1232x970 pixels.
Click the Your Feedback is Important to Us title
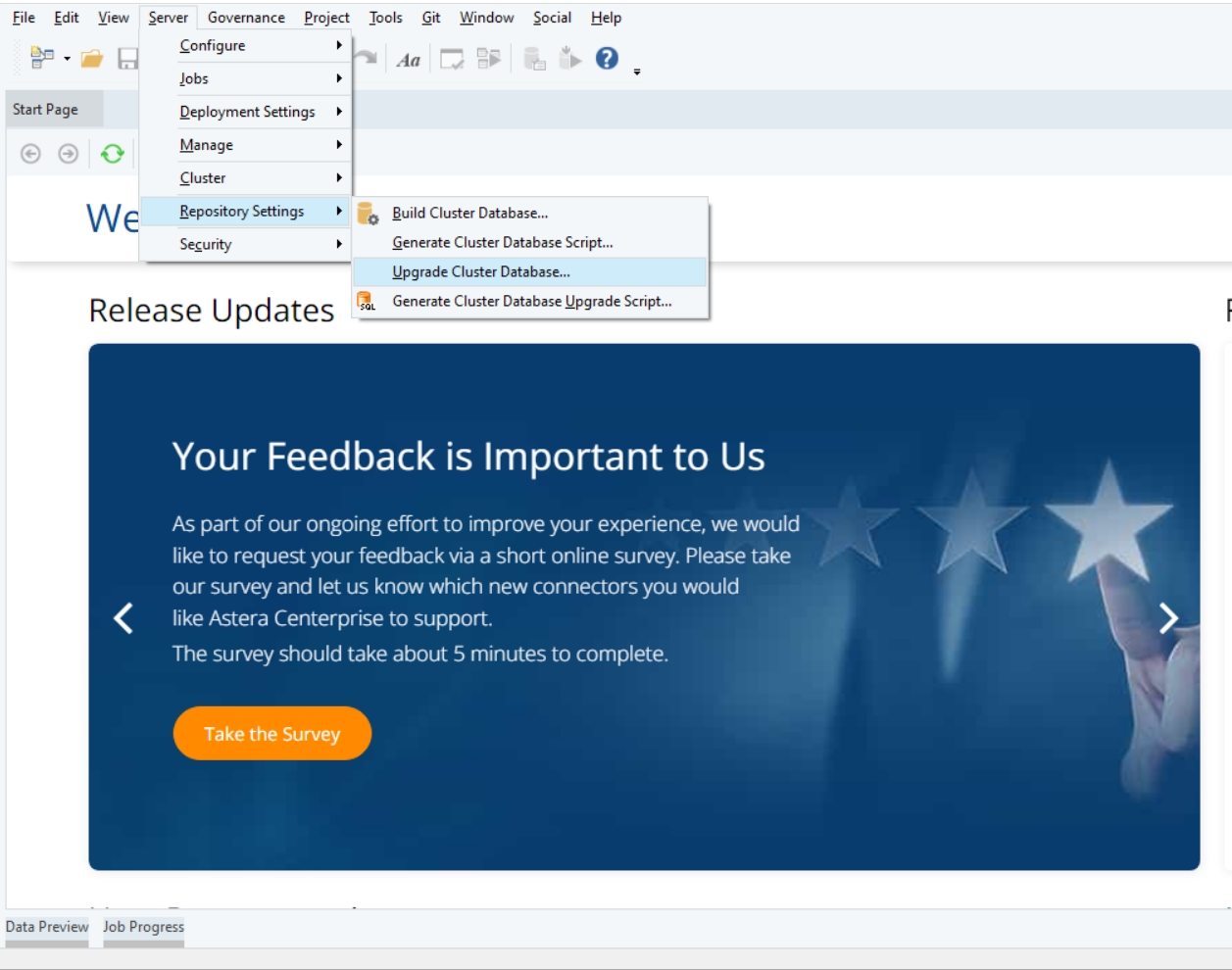(x=468, y=457)
